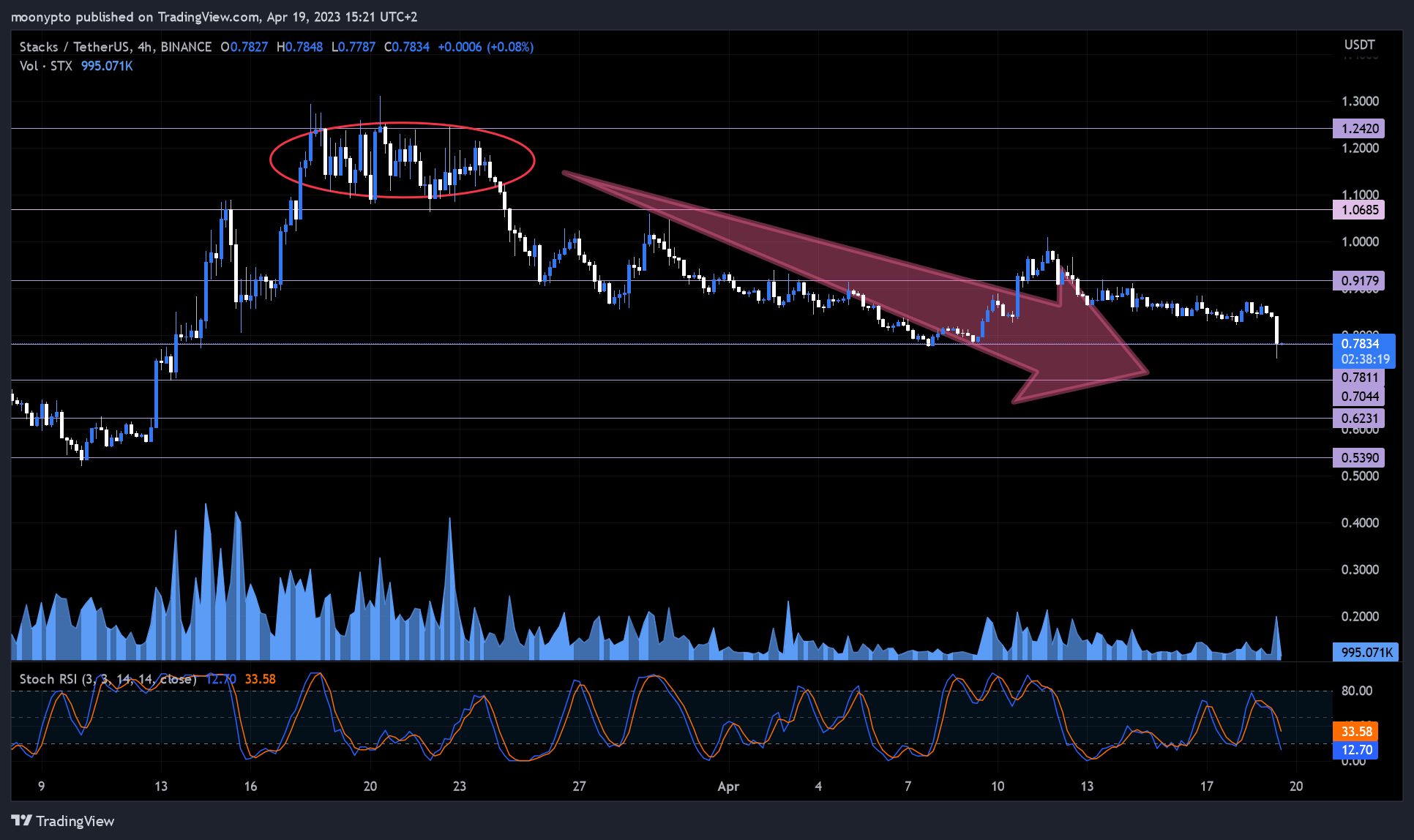
Task: Click the change value +0.0006 (+0.08%)
Action: pos(486,47)
